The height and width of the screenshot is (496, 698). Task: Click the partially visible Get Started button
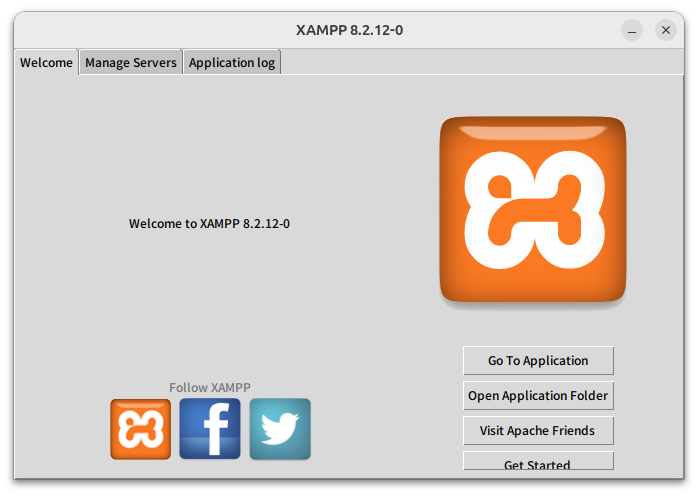tap(538, 461)
